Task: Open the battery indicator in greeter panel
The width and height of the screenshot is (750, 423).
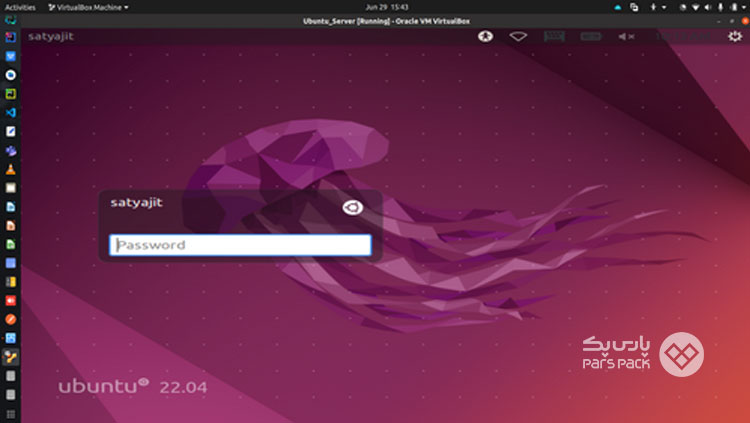Action: pos(591,36)
